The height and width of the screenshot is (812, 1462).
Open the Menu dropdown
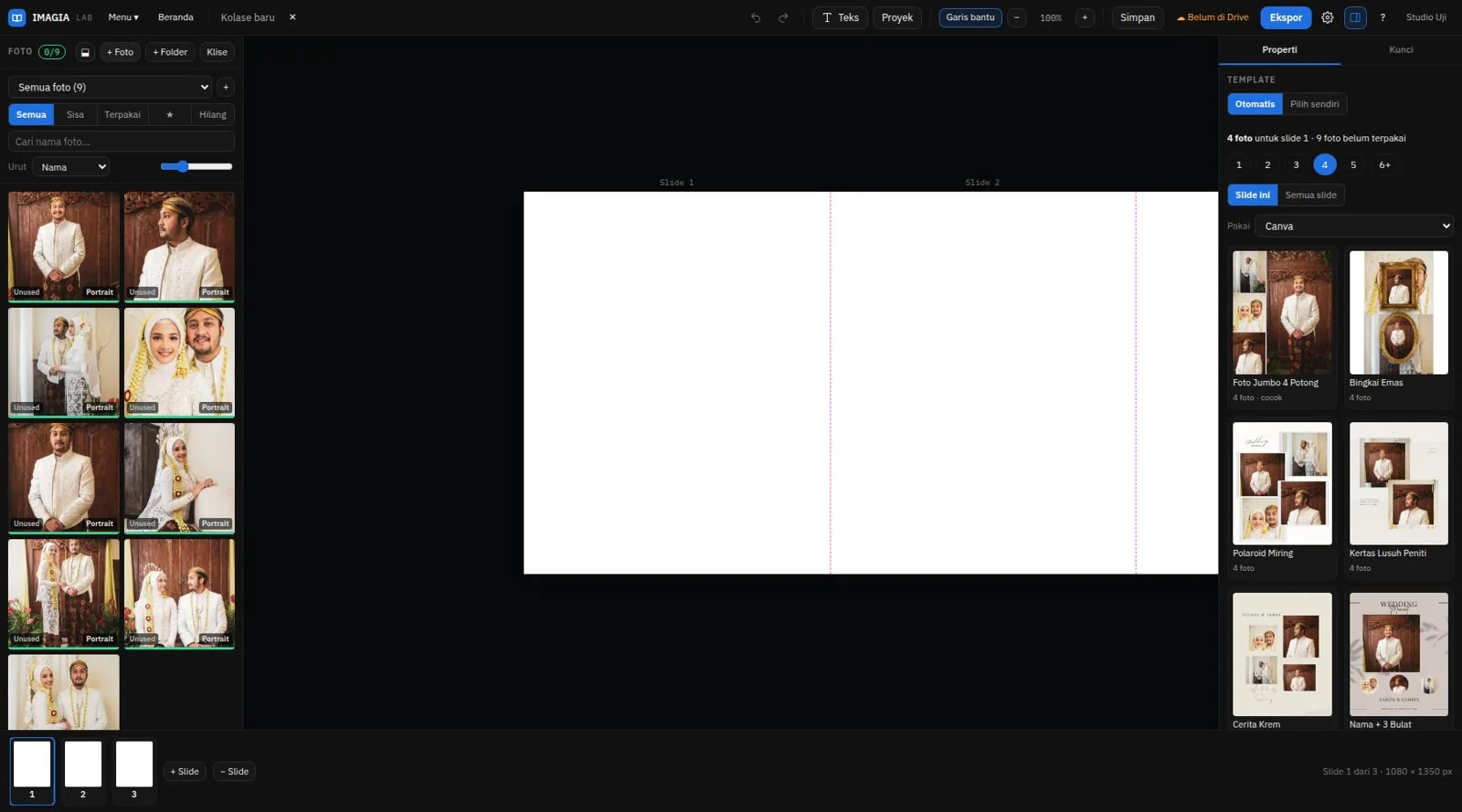pos(123,17)
